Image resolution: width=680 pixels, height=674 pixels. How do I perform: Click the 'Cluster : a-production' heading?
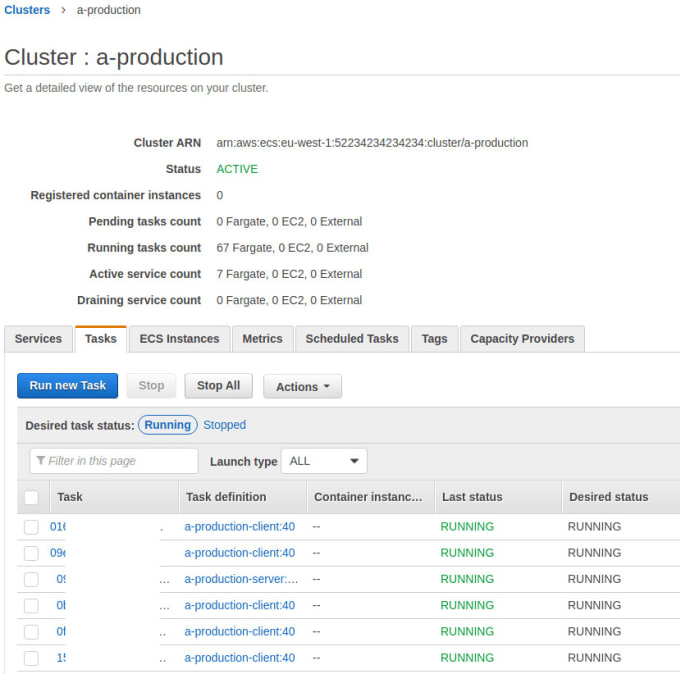(x=114, y=57)
